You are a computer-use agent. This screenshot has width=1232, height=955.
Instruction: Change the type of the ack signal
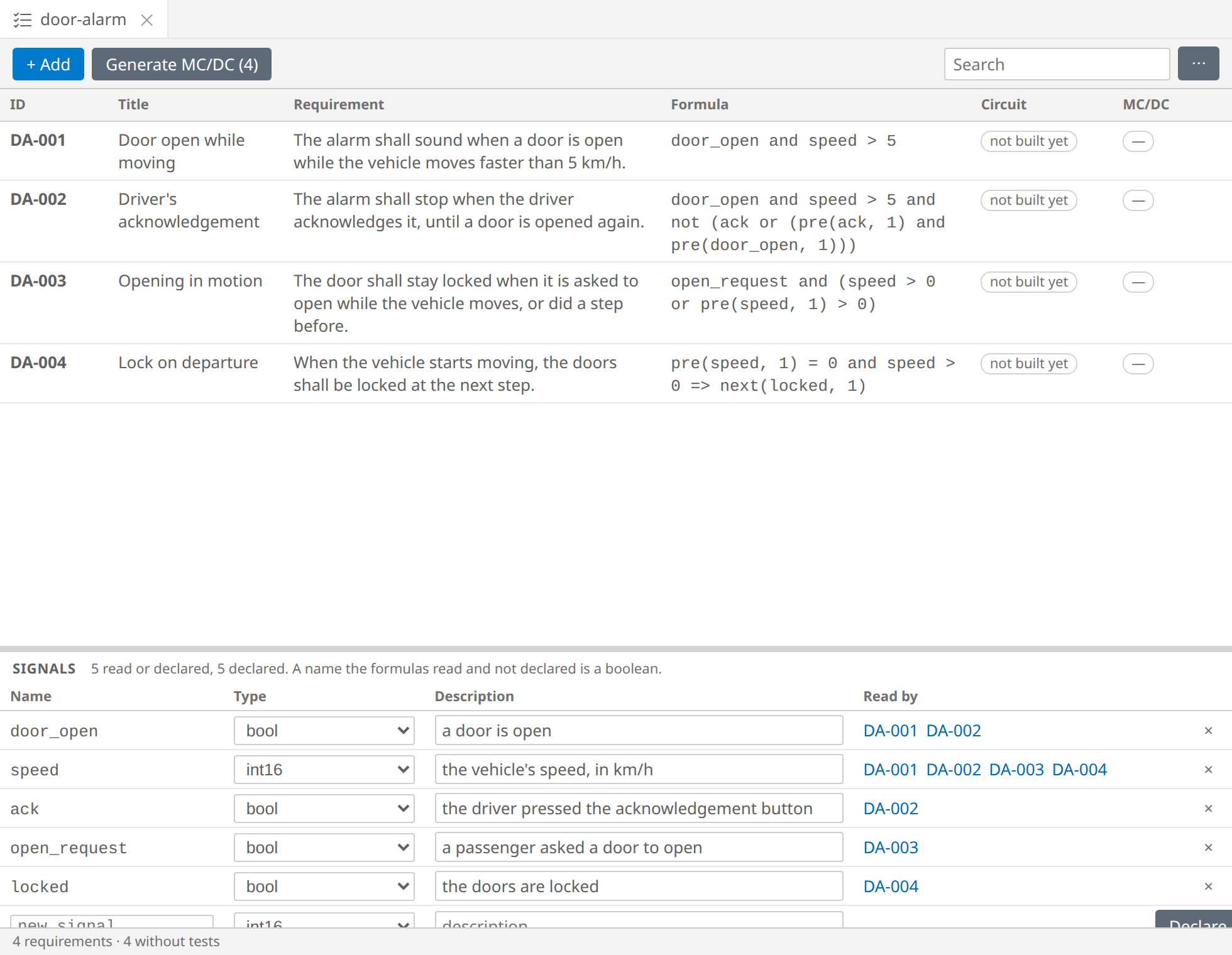coord(324,809)
